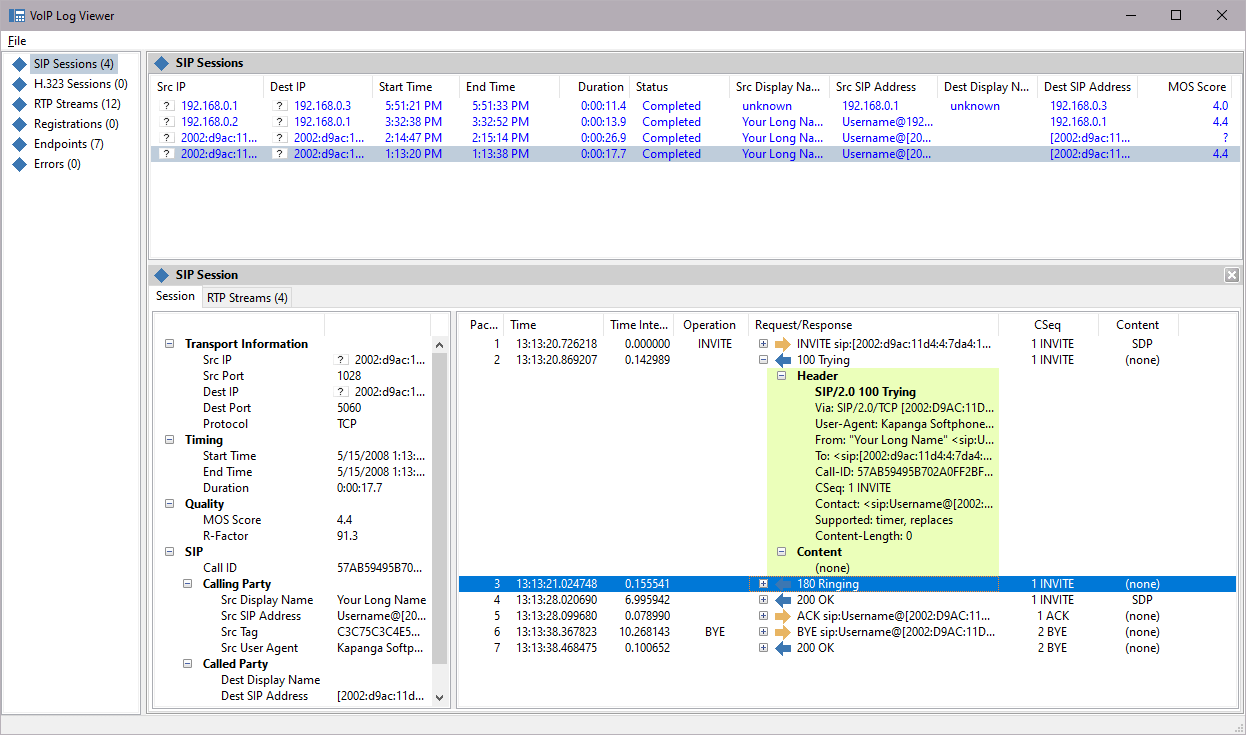Expand the INVITE packet row
The width and height of the screenshot is (1246, 735).
[x=763, y=344]
